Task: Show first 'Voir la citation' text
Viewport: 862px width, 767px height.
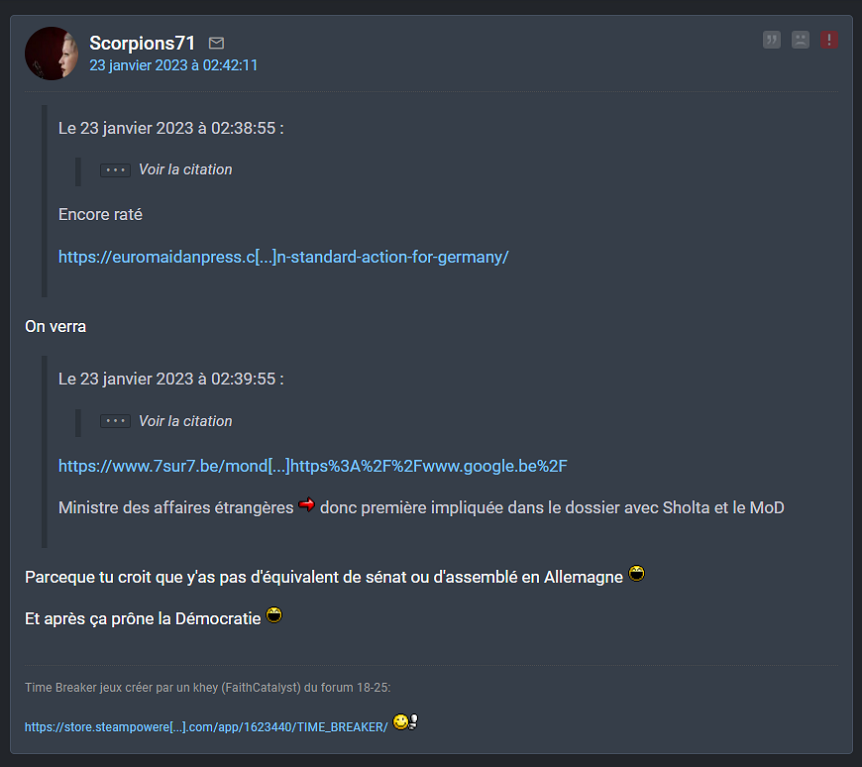Action: (185, 169)
